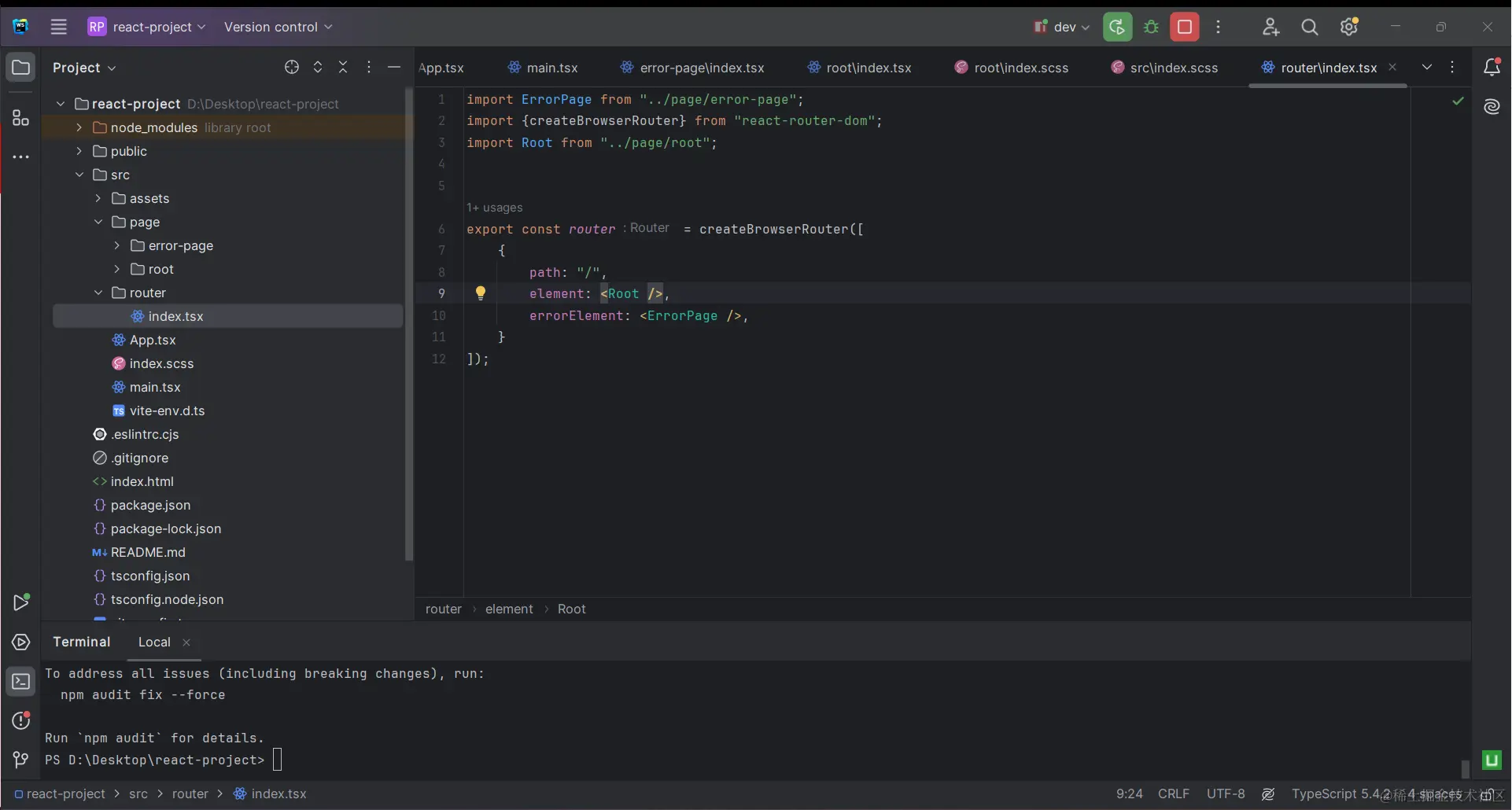This screenshot has height=810, width=1512.
Task: Open Project panel options menu
Action: click(369, 68)
